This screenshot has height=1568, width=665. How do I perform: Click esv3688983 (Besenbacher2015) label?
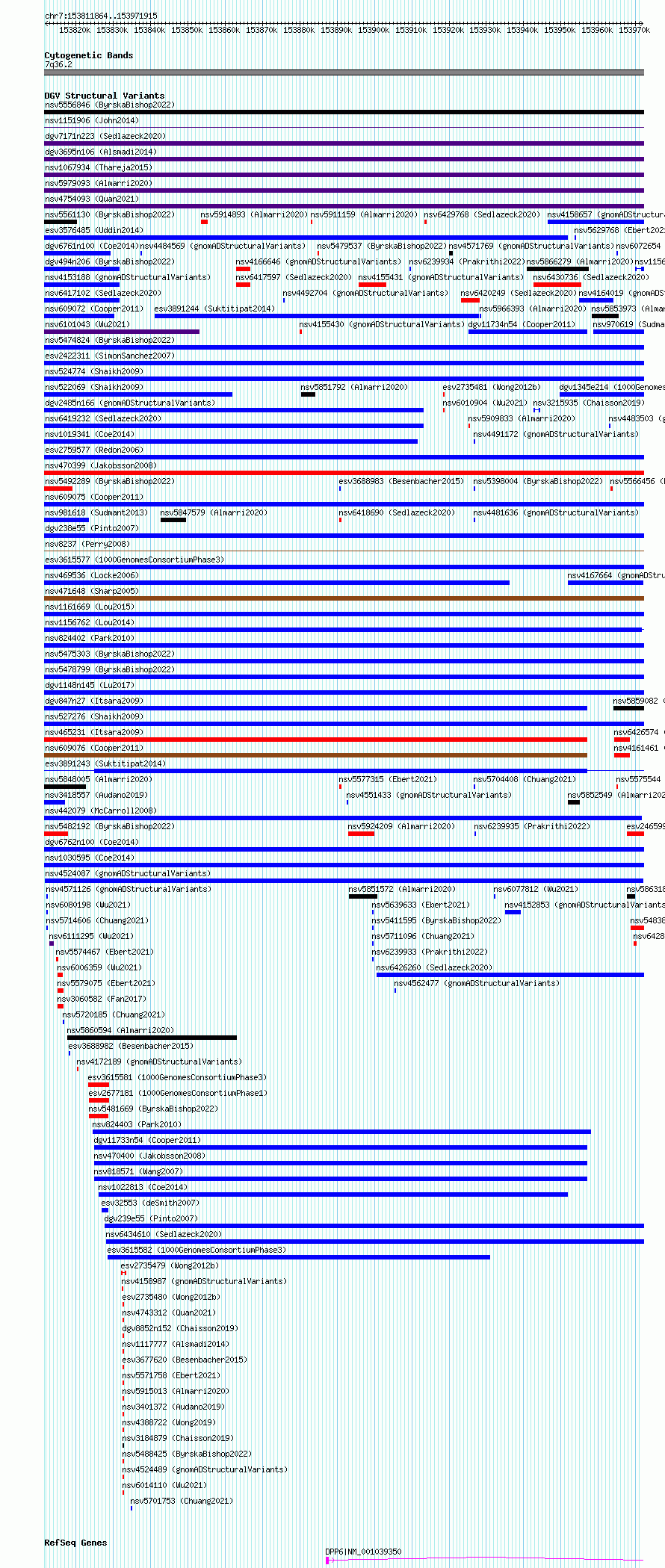click(402, 481)
